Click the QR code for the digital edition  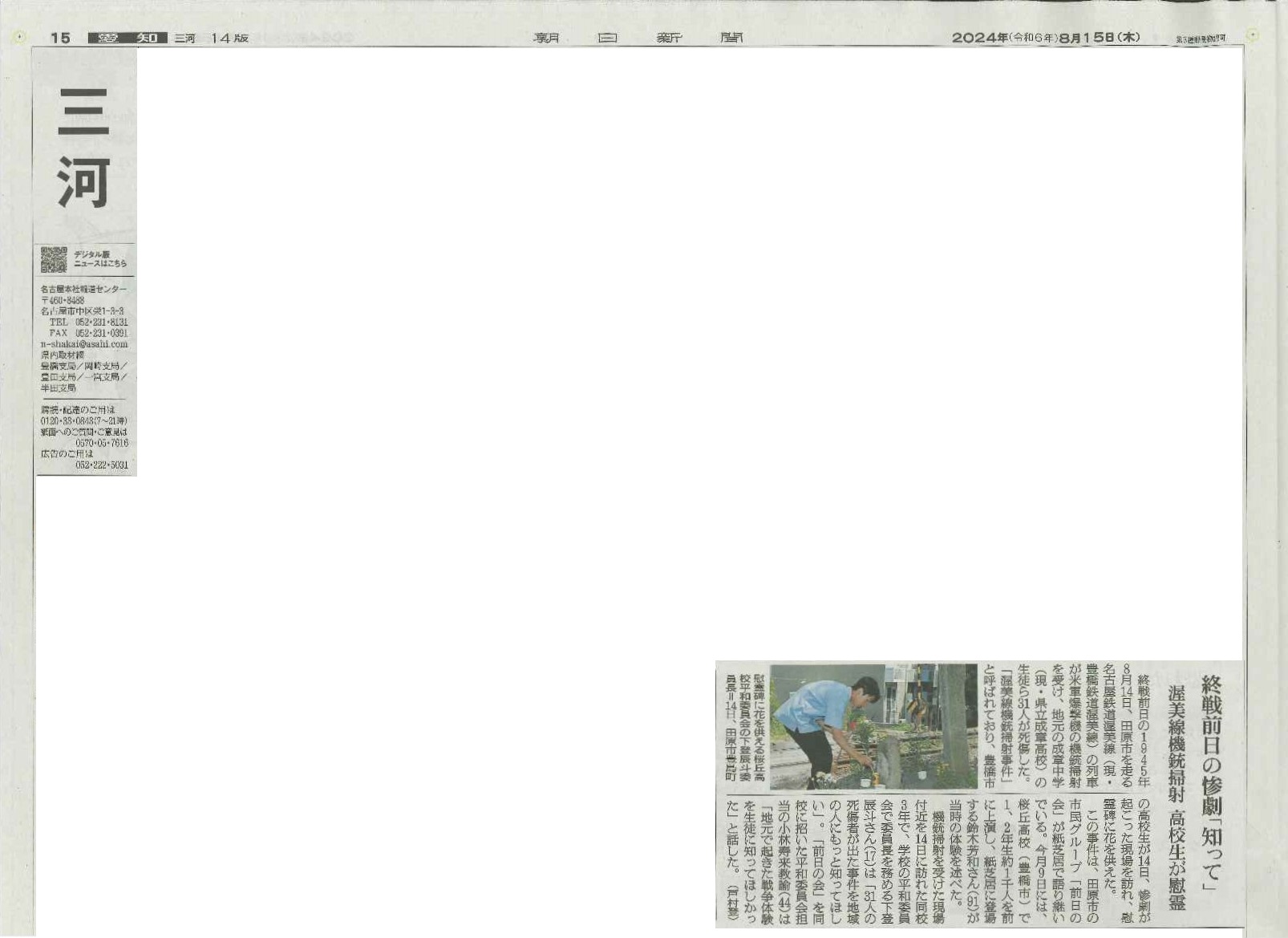coord(54,259)
